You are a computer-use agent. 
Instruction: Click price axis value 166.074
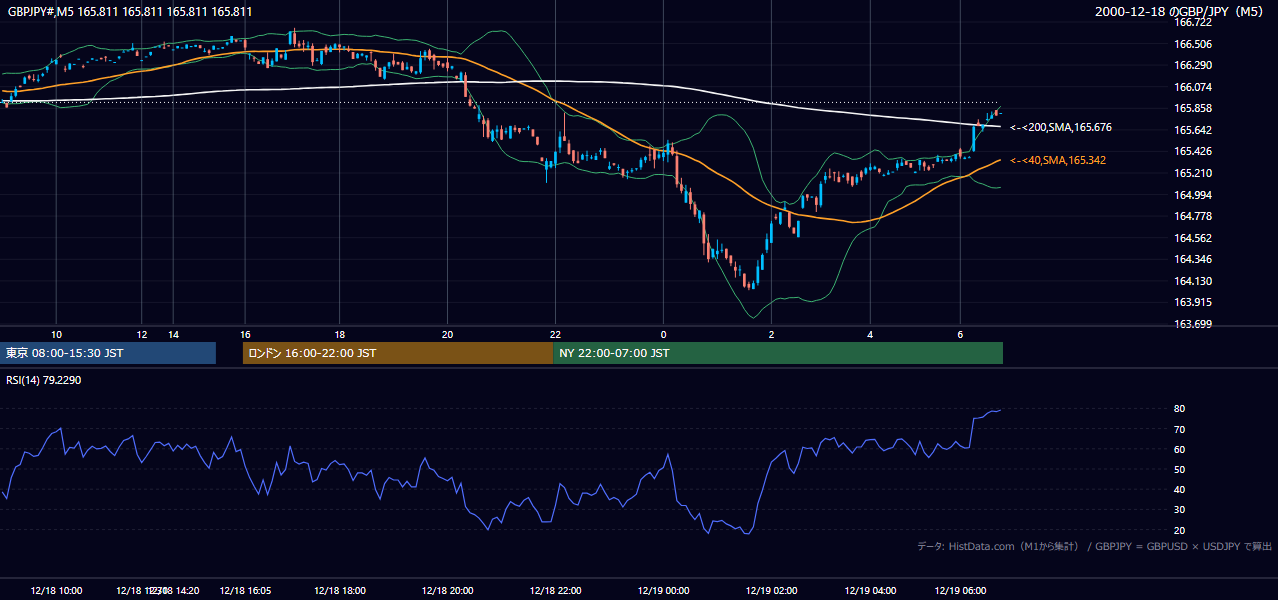point(1193,87)
